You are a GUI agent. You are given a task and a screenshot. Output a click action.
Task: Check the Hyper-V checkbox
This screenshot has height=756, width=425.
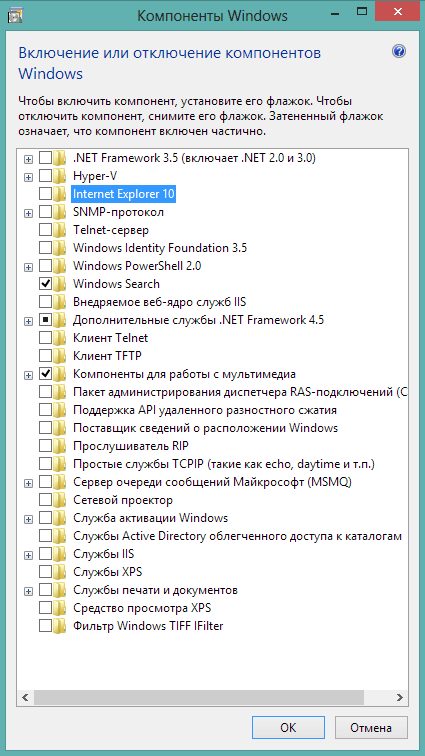[45, 176]
